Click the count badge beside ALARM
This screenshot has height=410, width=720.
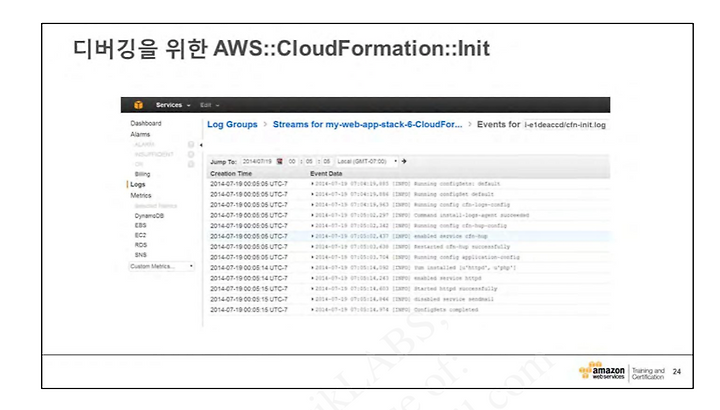191,145
